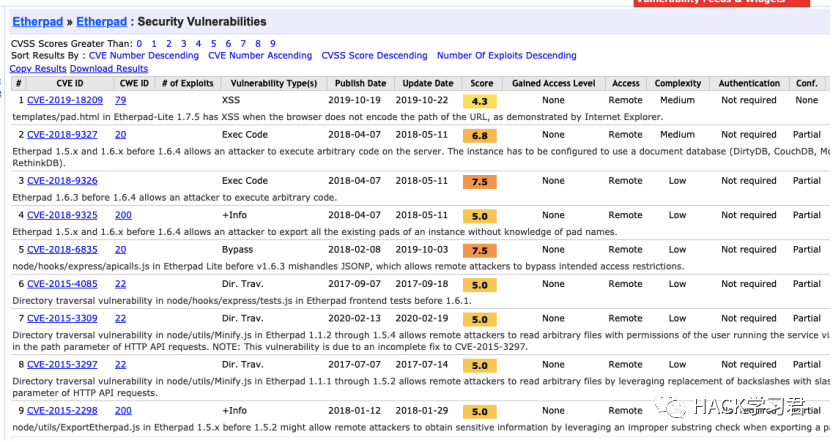Screen dimensions: 832x442
Task: Open CVE-2015-3297 details
Action: 62,365
